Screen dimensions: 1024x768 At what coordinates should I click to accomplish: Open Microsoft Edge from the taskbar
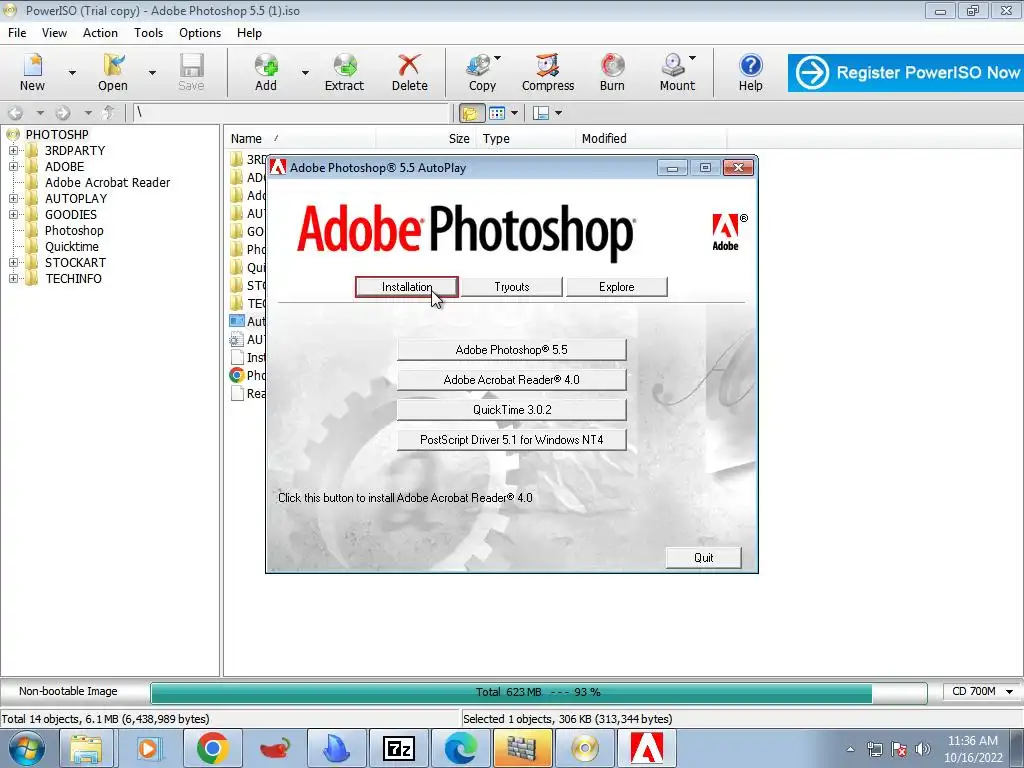click(461, 748)
